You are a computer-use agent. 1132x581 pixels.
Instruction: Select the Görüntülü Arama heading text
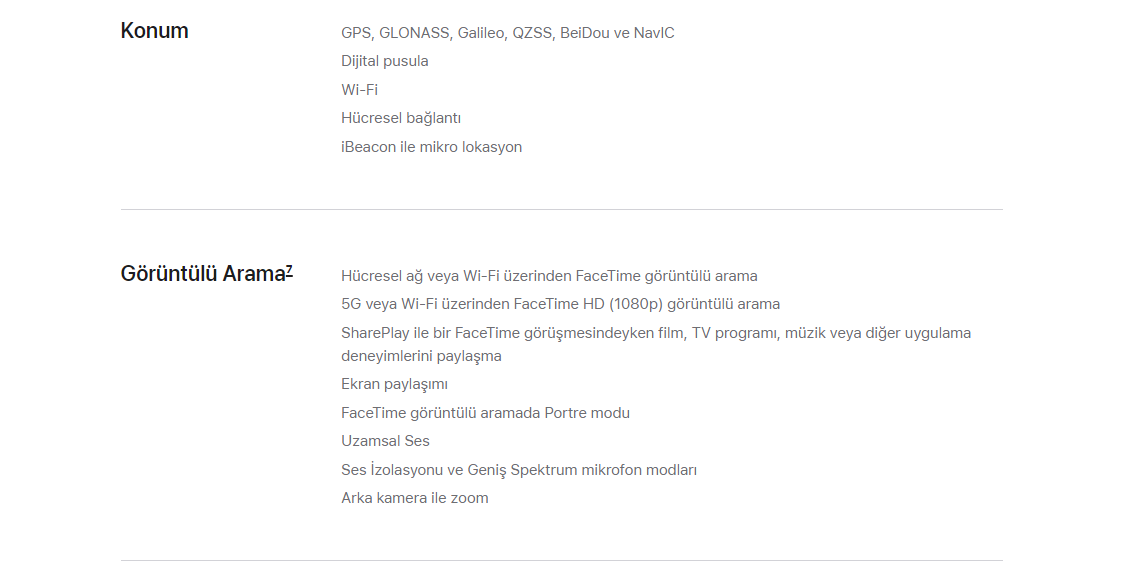[203, 274]
